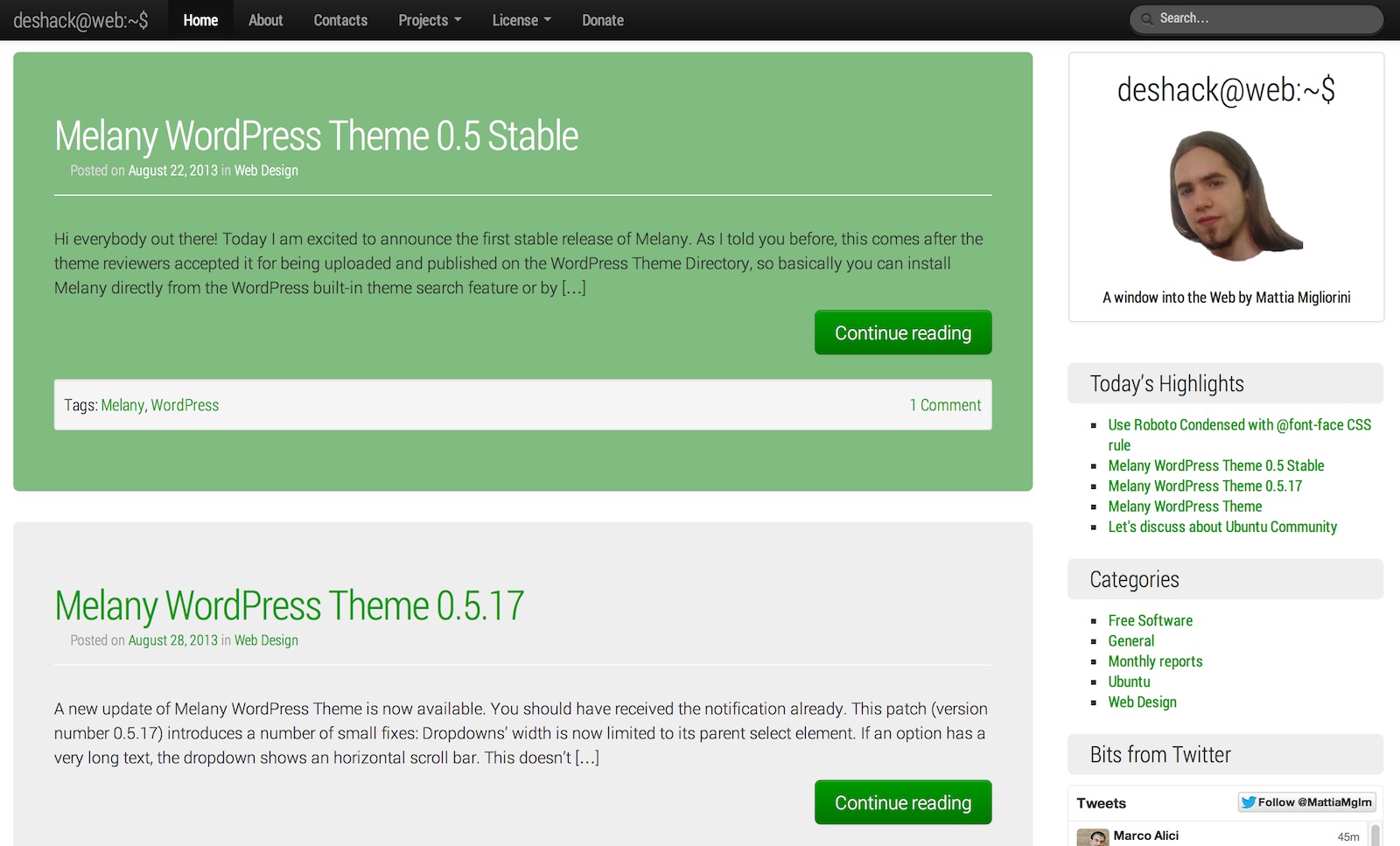
Task: Open the Monthly reports category
Action: point(1155,661)
